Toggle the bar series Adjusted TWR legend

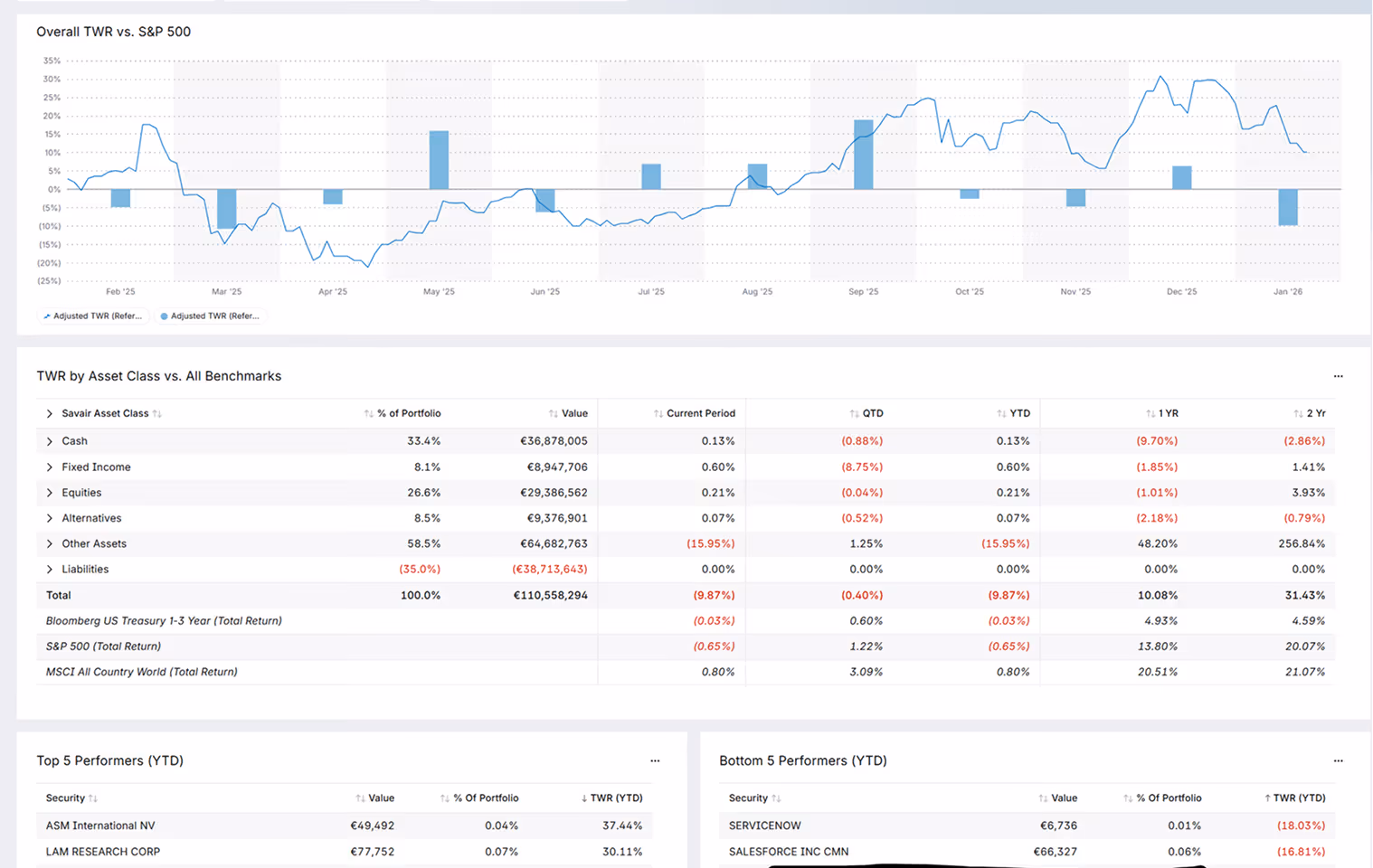point(210,316)
